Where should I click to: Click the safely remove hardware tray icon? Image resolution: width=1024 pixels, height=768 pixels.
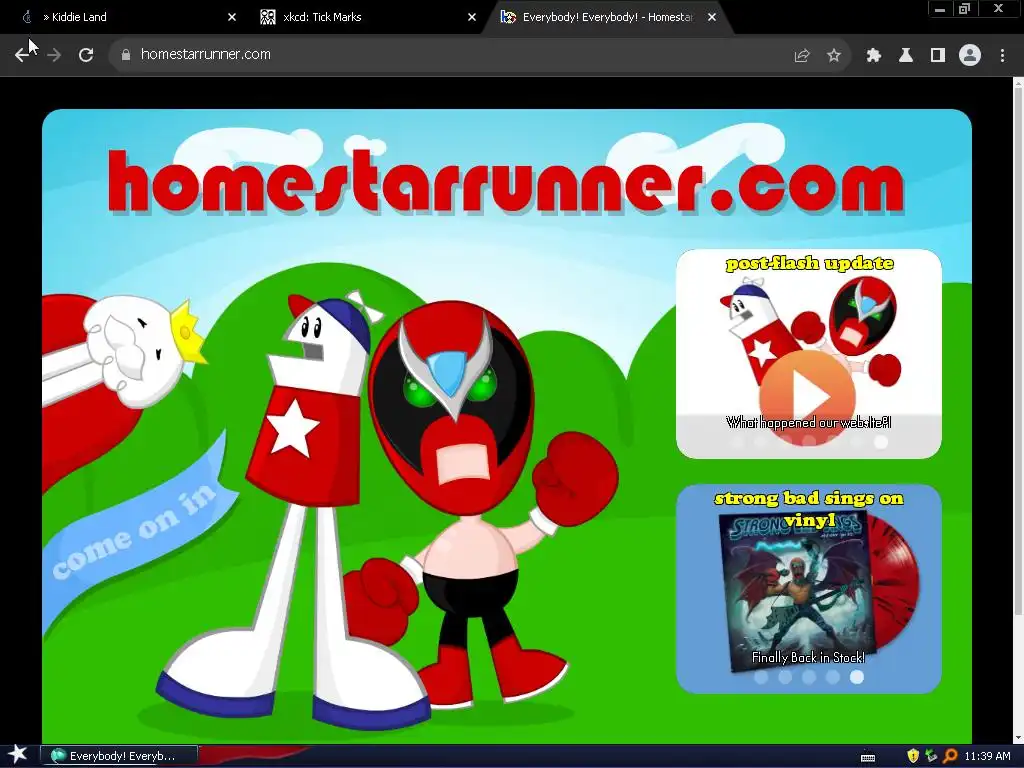pyautogui.click(x=931, y=756)
